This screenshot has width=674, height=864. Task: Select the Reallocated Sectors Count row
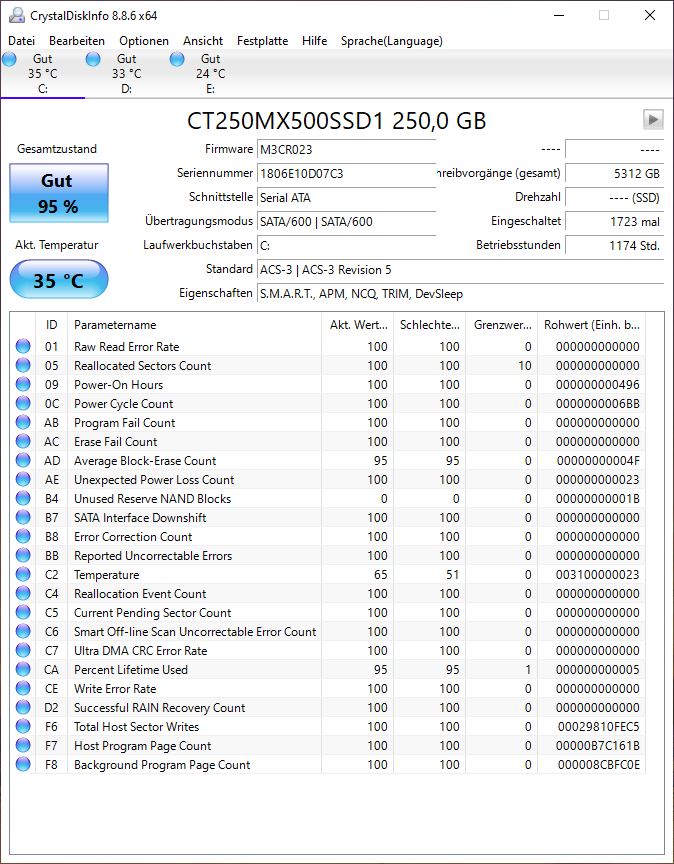(x=328, y=366)
